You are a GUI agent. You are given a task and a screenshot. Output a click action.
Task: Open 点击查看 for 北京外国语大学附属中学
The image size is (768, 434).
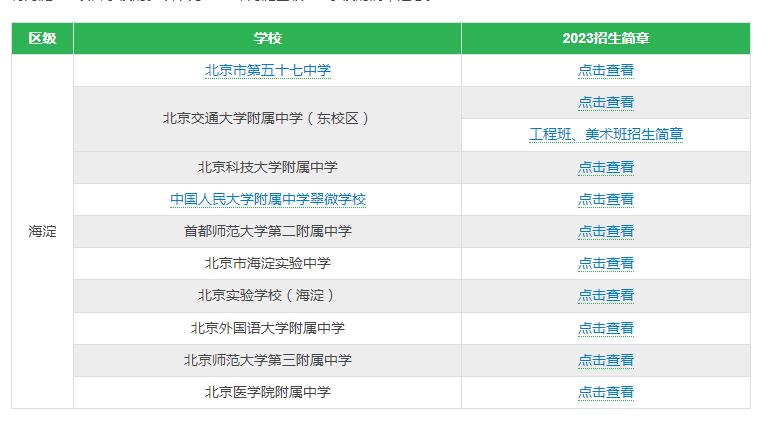pyautogui.click(x=605, y=328)
